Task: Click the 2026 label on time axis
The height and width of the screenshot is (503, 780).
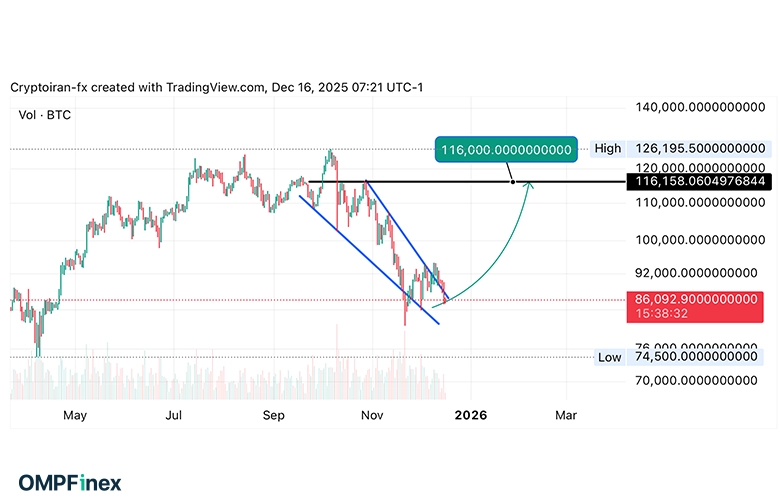Action: point(469,414)
